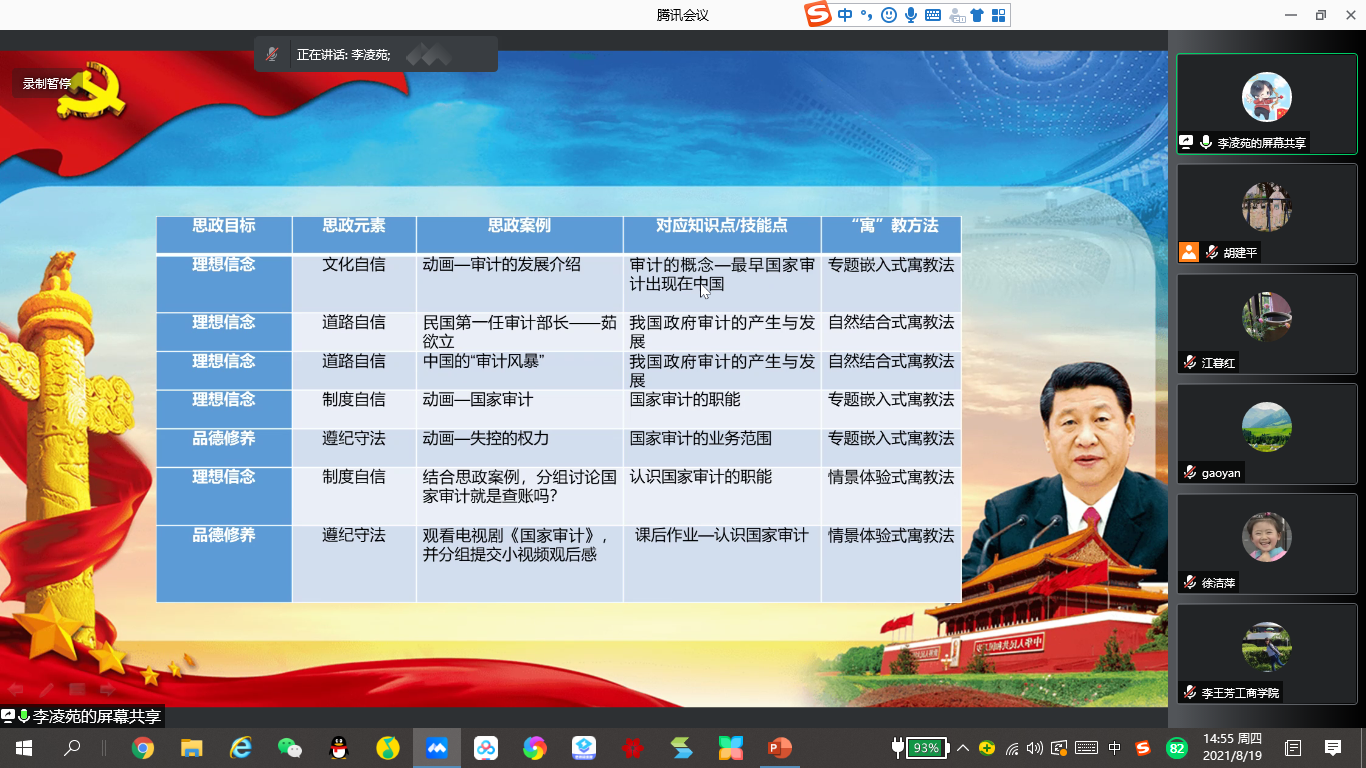Open WeChat from the taskbar
This screenshot has height=768, width=1366.
[x=290, y=748]
